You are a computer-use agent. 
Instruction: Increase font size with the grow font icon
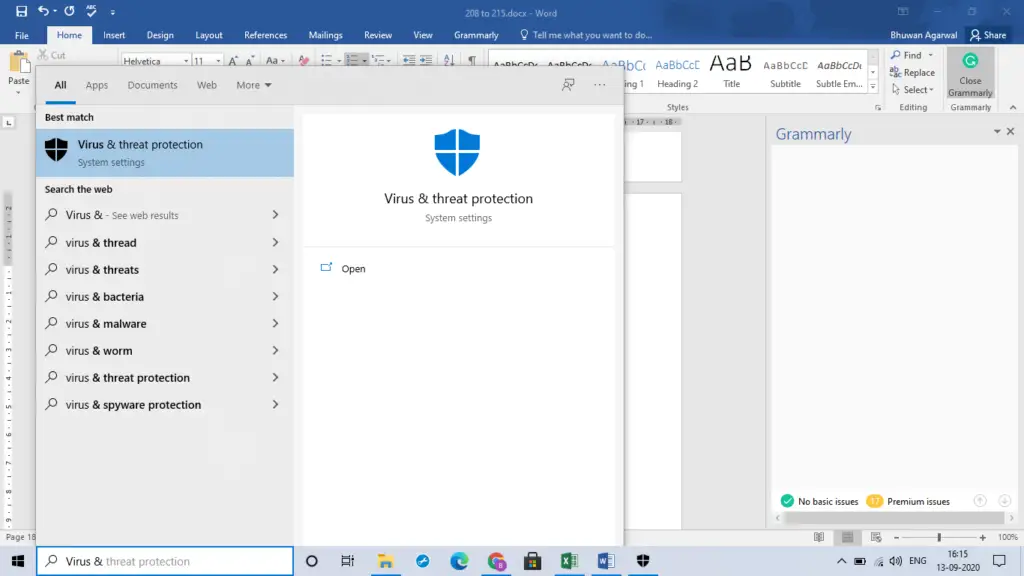(x=233, y=61)
